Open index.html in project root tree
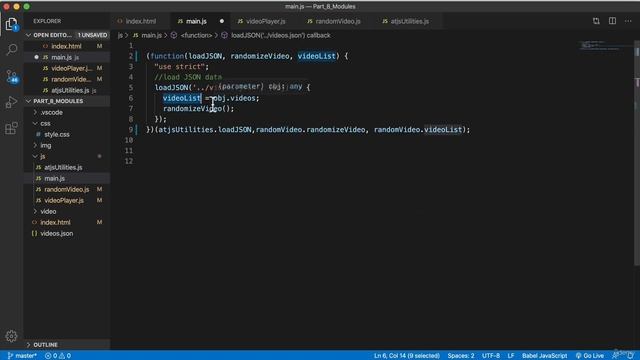The image size is (640, 360). (55, 222)
